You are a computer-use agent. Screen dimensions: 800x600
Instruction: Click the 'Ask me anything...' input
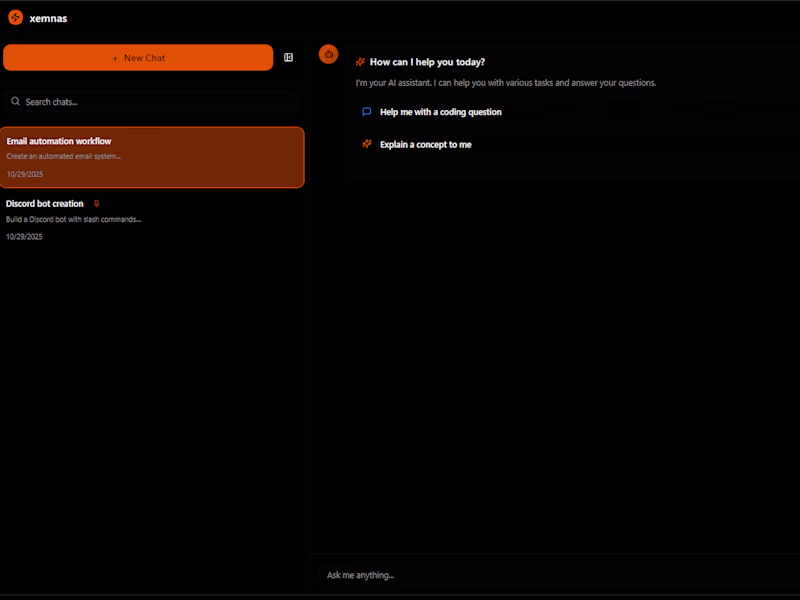point(559,575)
